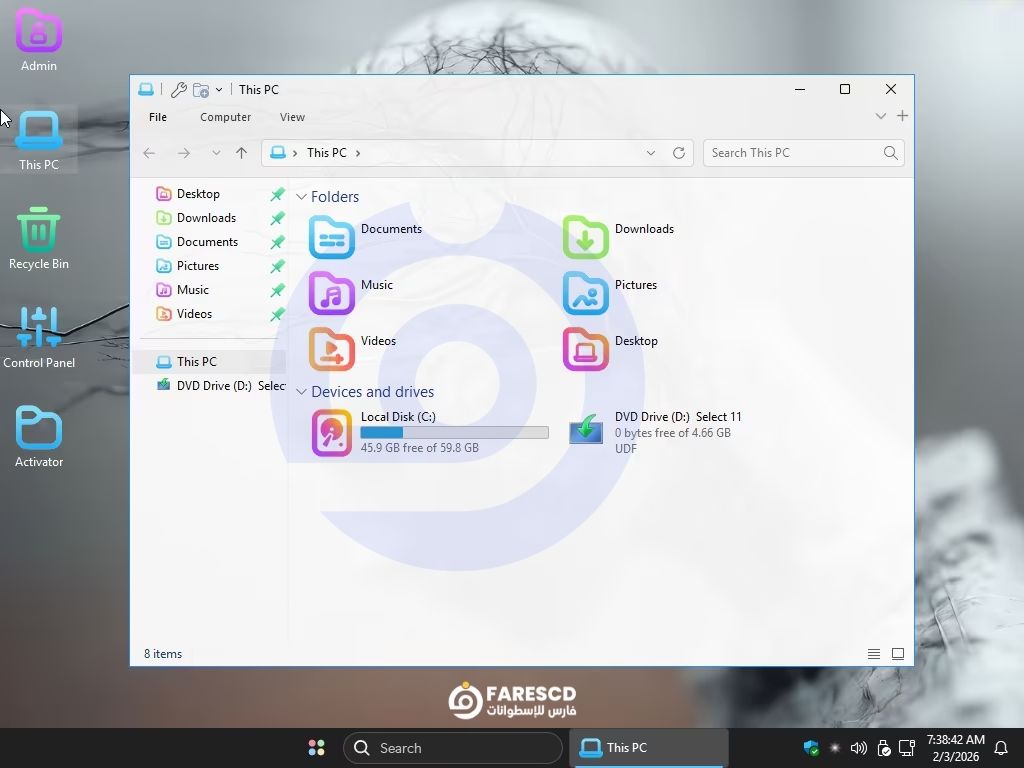Click the Search This PC field
Screen dimensions: 1024x768
[x=793, y=153]
